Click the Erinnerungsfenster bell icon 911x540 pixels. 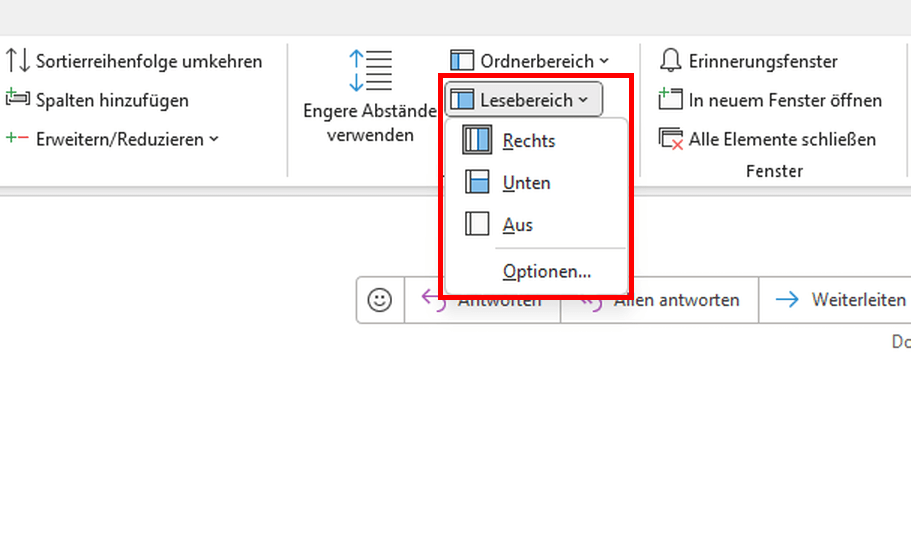670,60
